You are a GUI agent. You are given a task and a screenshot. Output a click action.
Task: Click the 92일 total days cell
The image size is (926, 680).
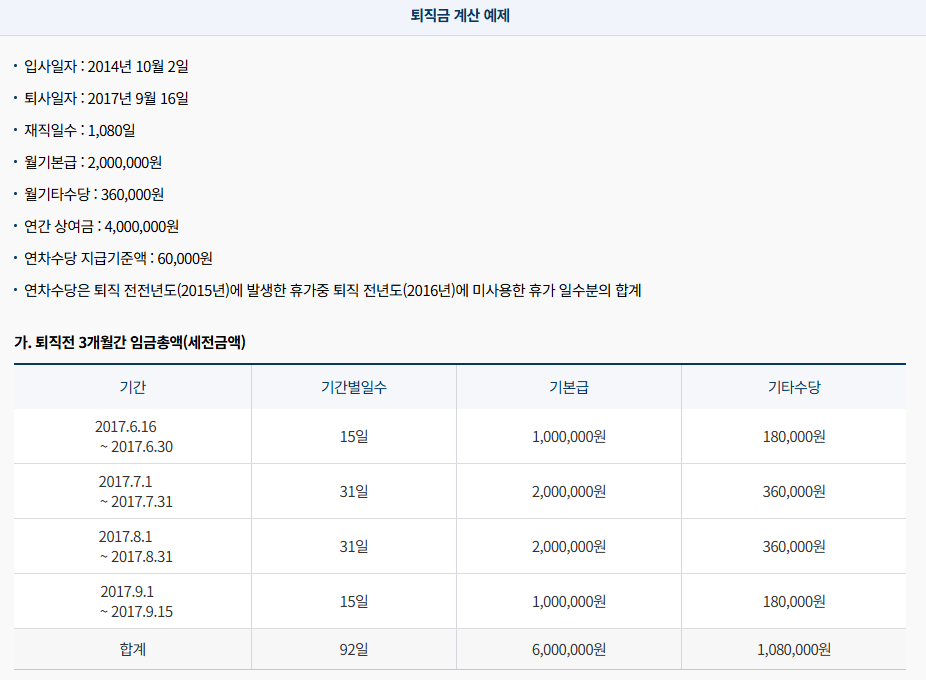[x=354, y=649]
